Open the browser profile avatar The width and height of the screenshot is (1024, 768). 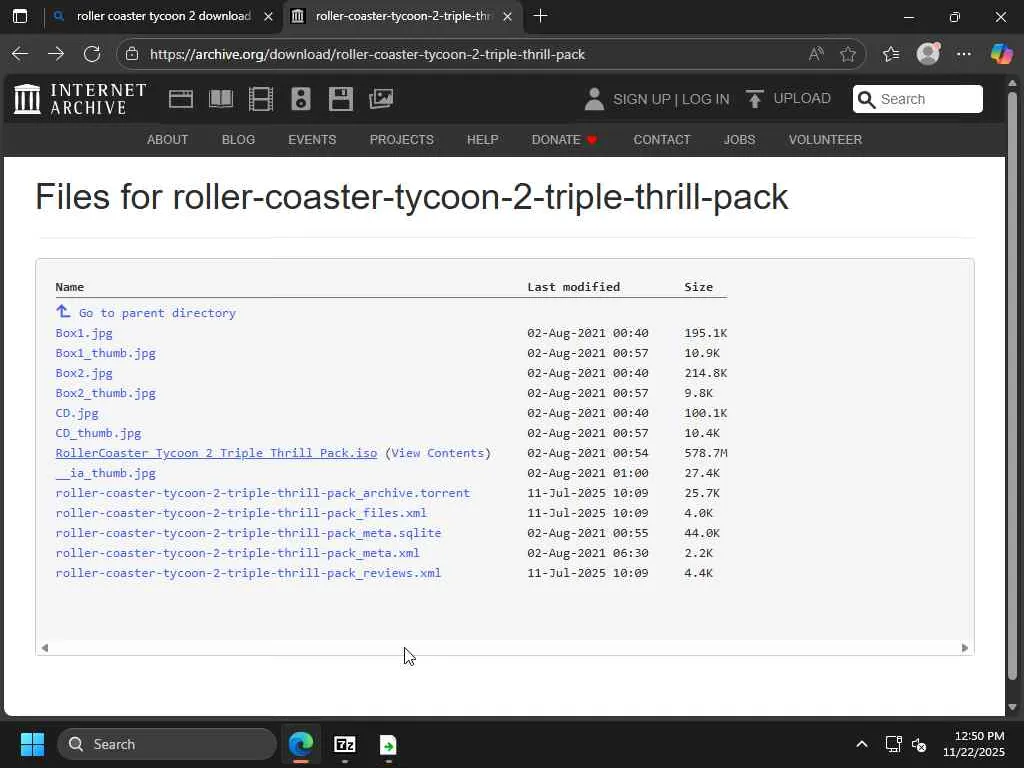coord(928,54)
